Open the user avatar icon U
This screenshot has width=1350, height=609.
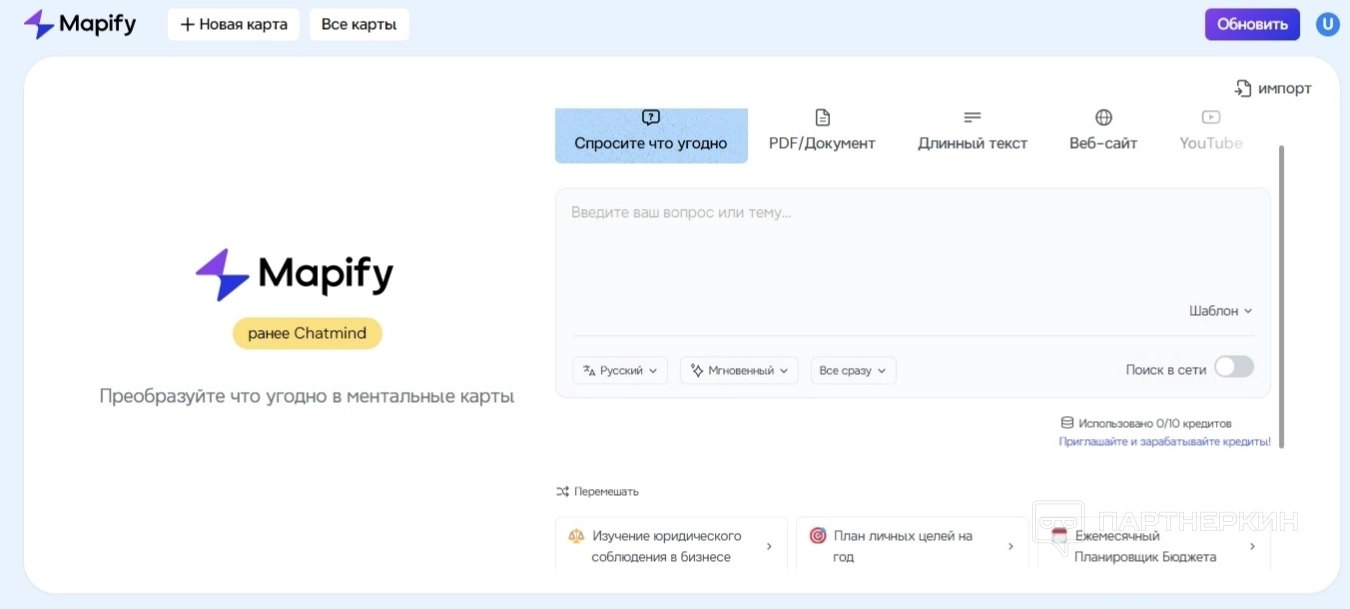[1327, 25]
